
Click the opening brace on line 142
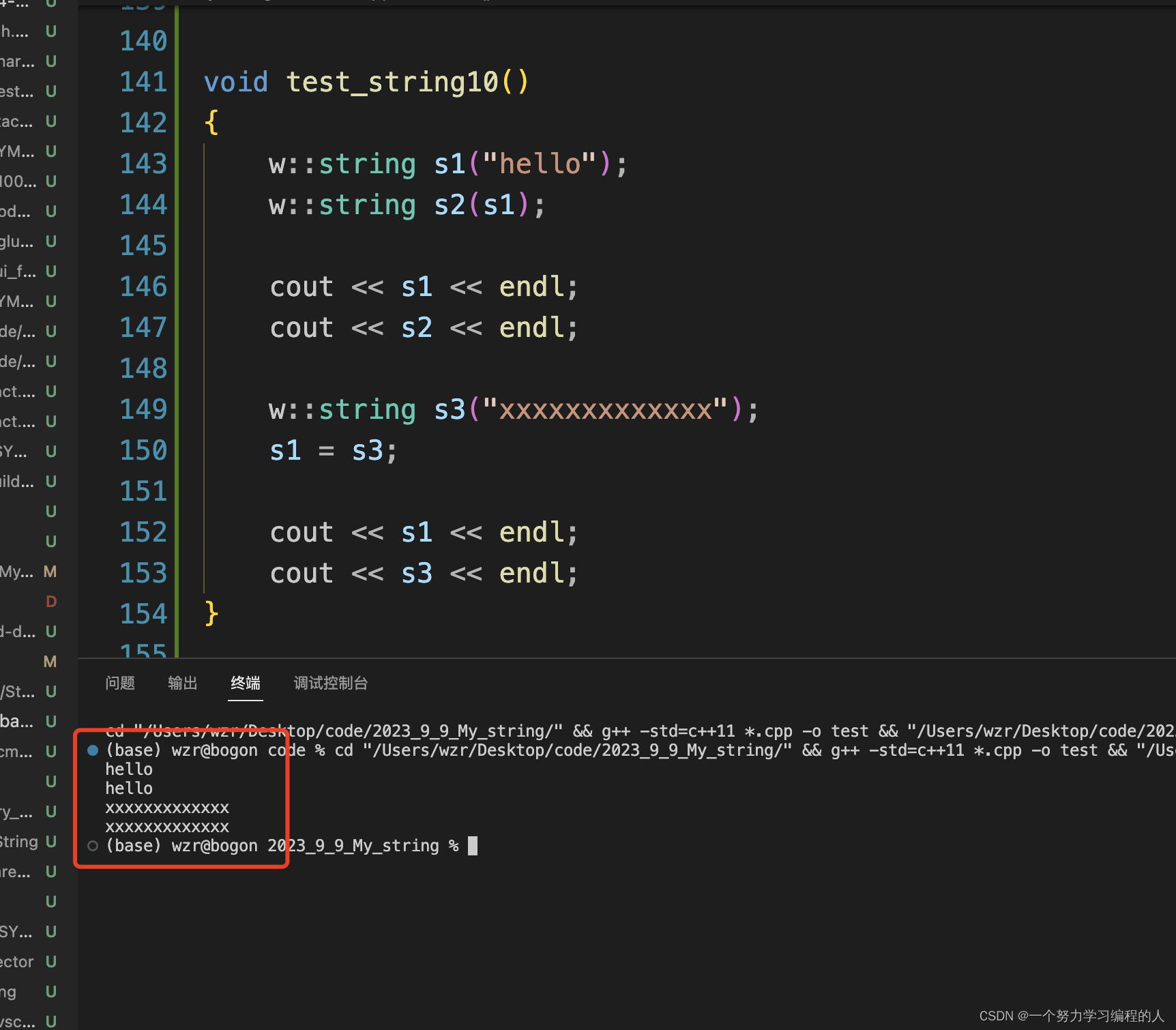pos(211,123)
